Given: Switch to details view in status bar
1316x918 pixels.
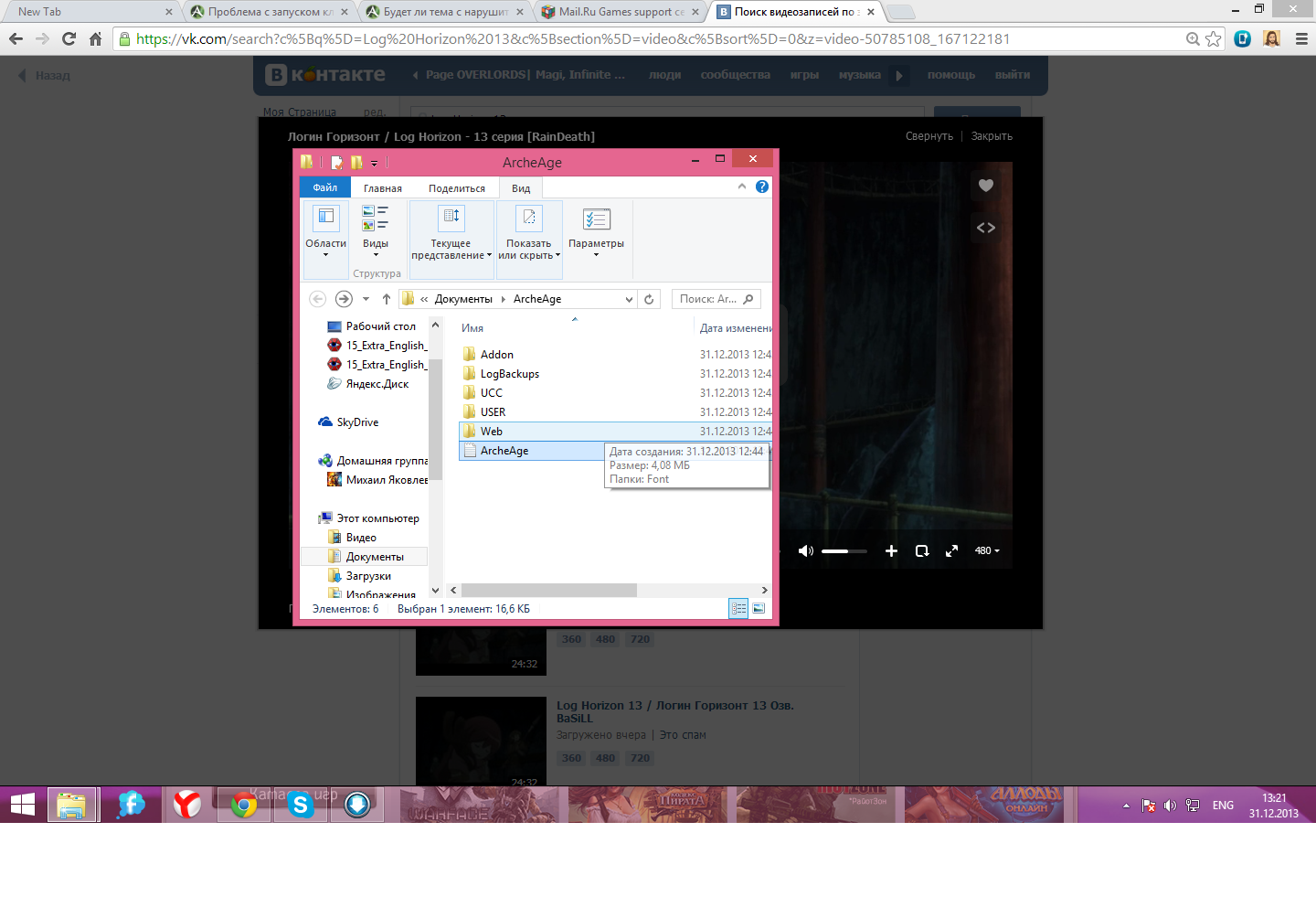Looking at the screenshot, I should [x=738, y=608].
